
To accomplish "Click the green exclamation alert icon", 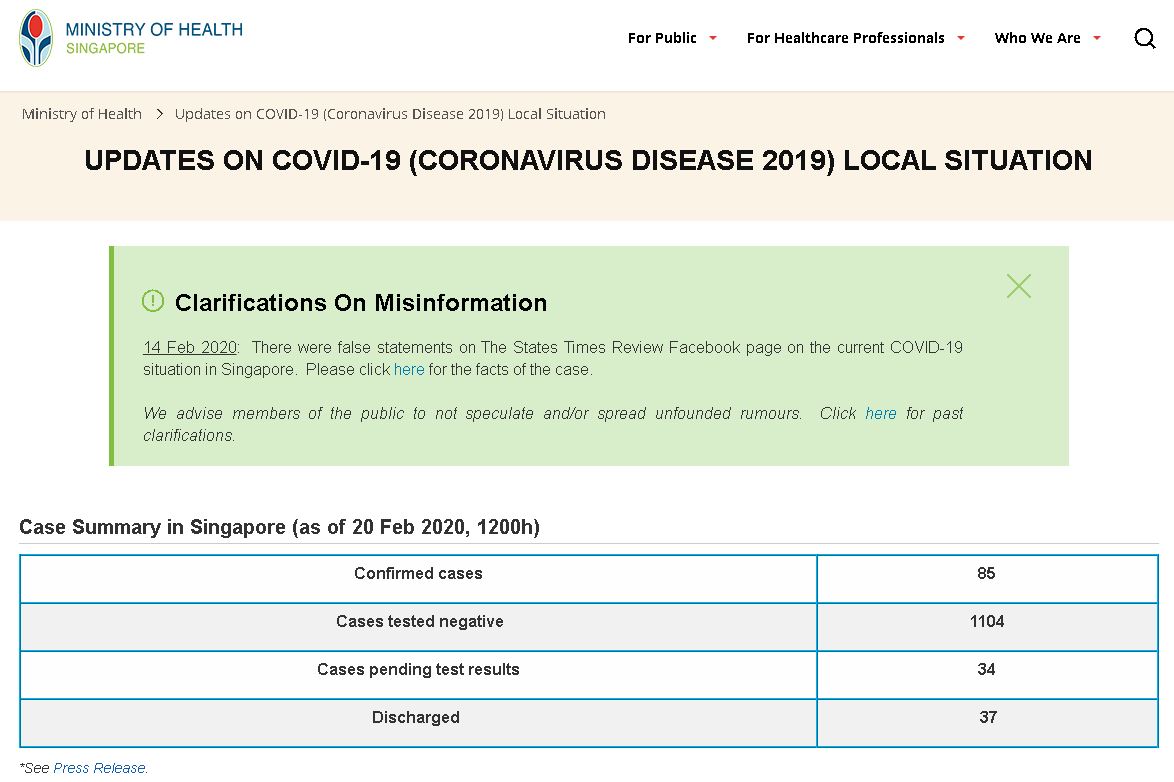I will [x=153, y=301].
